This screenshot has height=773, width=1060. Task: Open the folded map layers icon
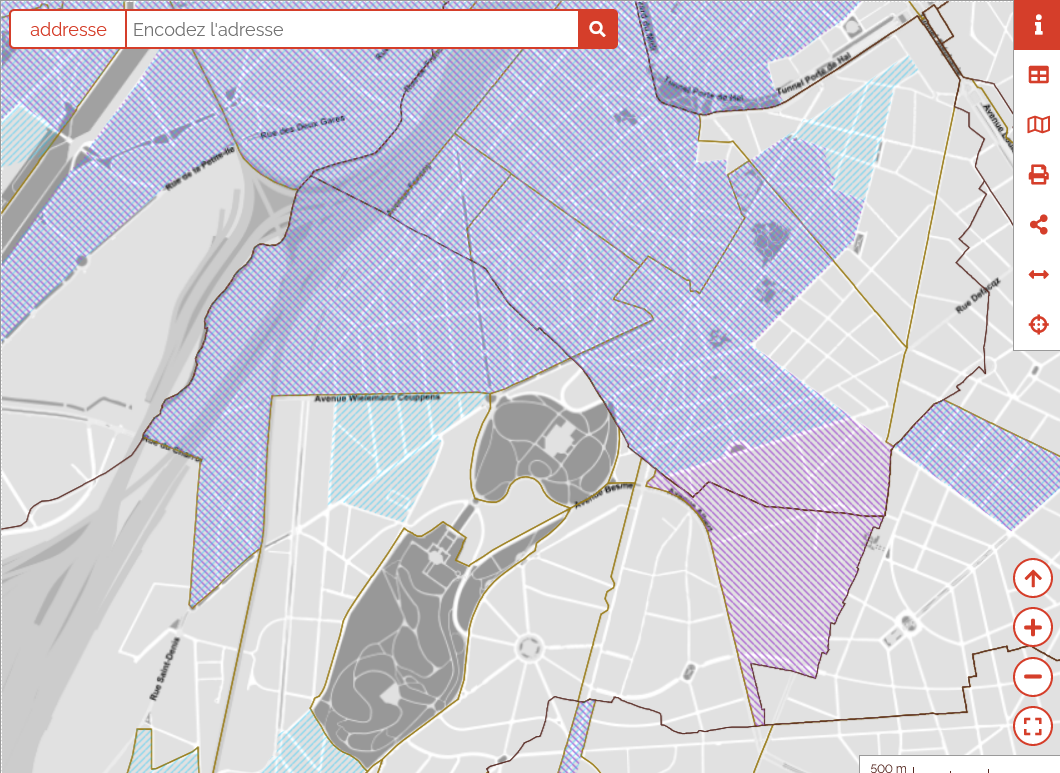[1038, 125]
